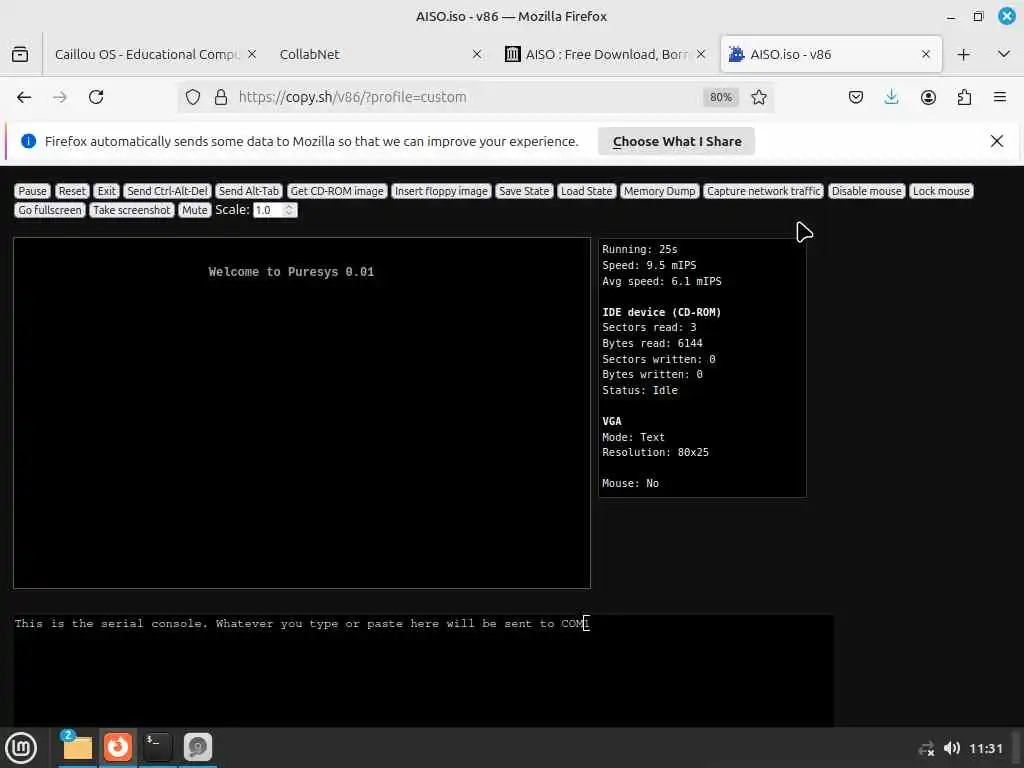This screenshot has height=768, width=1024.
Task: Load a saved emulator state
Action: (586, 191)
